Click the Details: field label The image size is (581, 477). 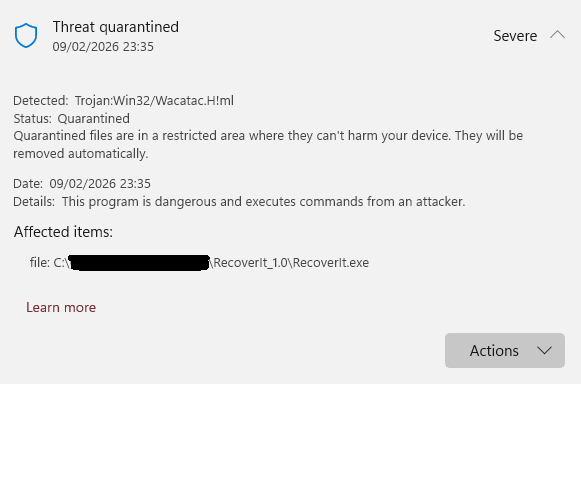pos(34,202)
